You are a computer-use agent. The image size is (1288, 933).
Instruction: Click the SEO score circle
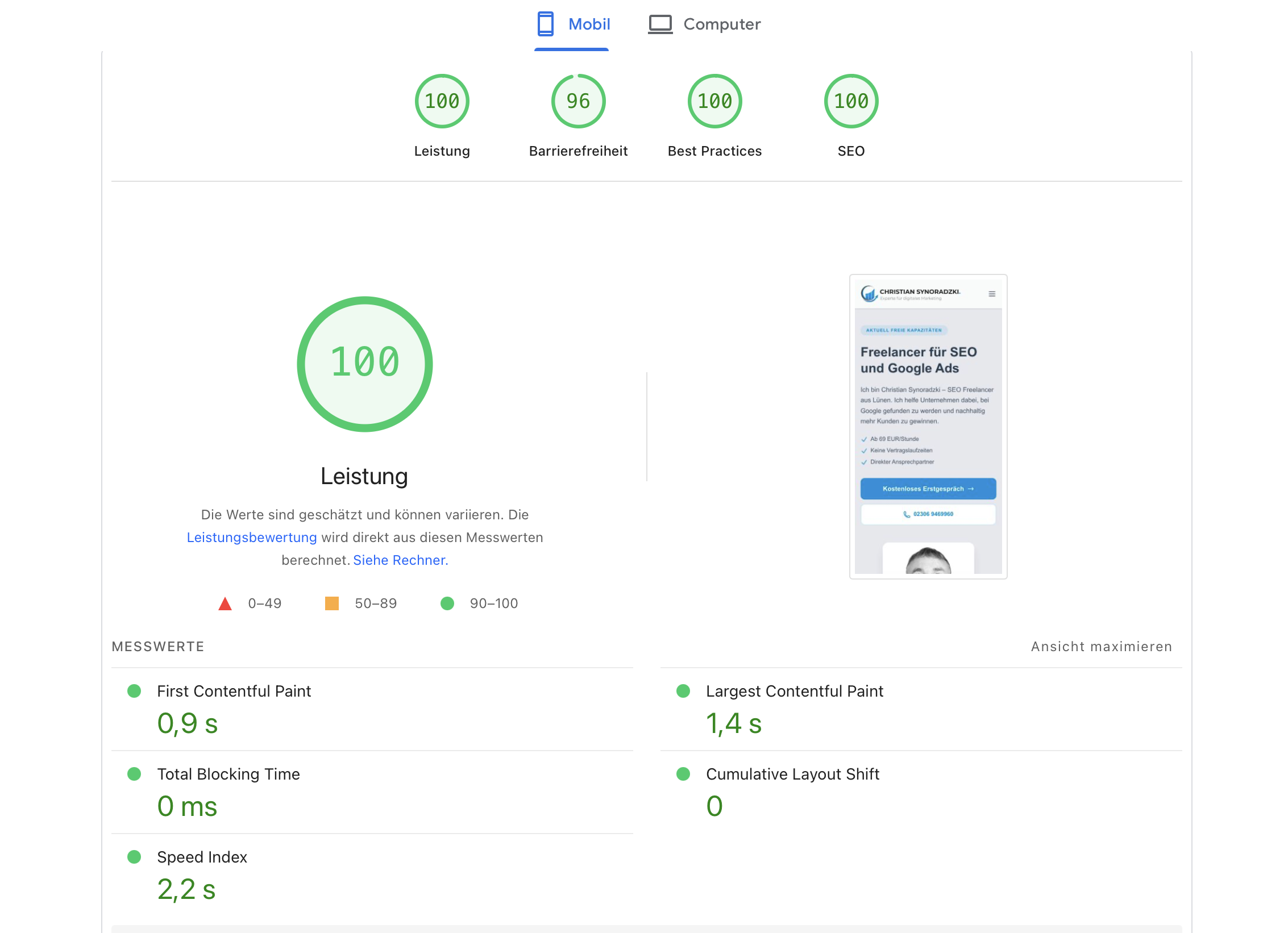[850, 101]
